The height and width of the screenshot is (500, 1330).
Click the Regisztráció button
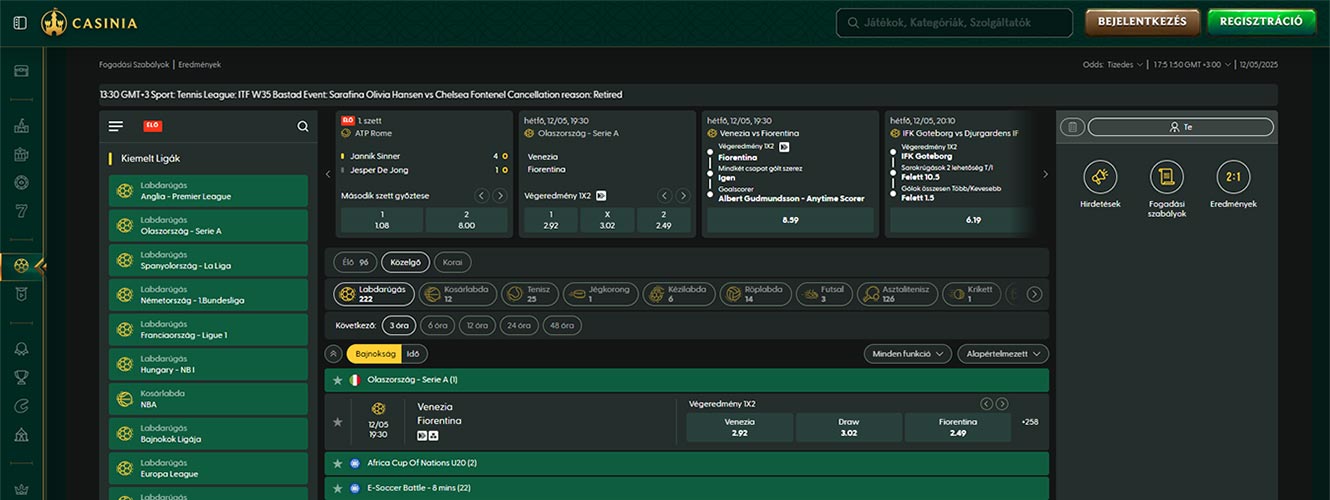[1260, 22]
